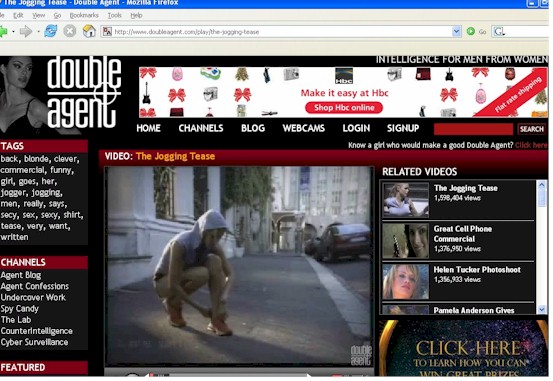Open BLOG in site navigation
This screenshot has height=381, width=553.
(253, 128)
